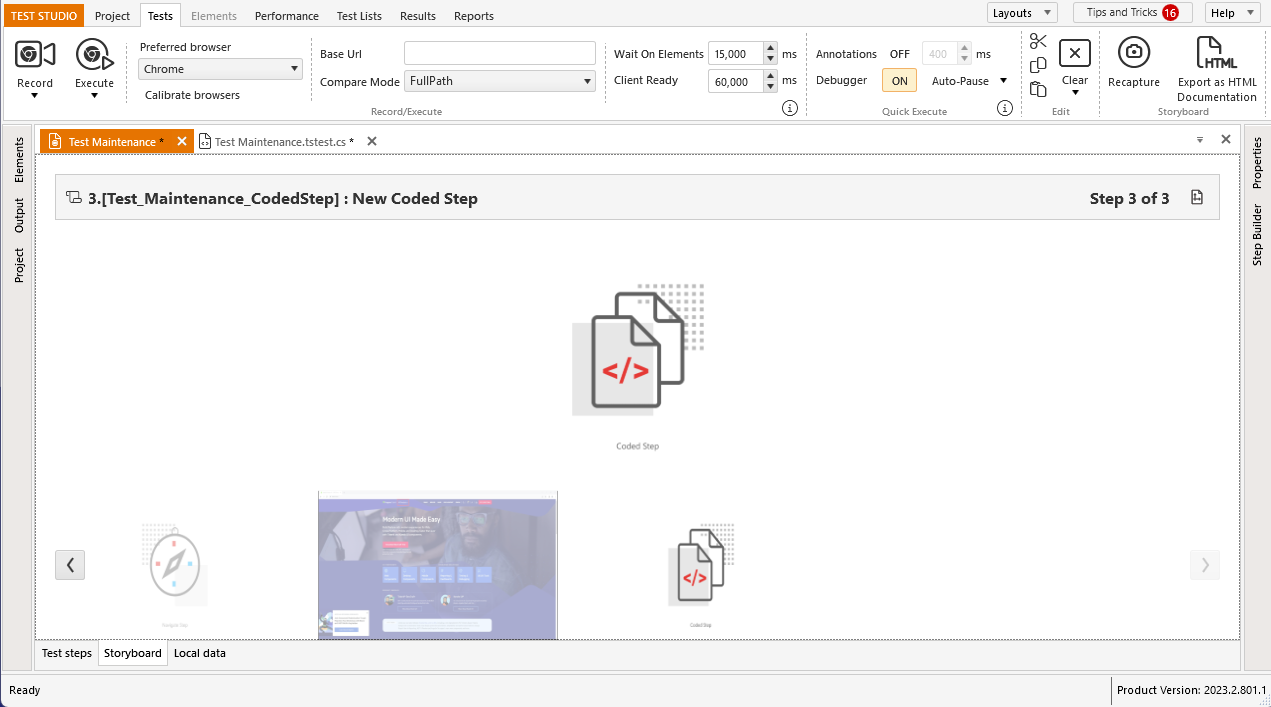Click the Product Version status text
1271x707 pixels.
coord(1191,690)
